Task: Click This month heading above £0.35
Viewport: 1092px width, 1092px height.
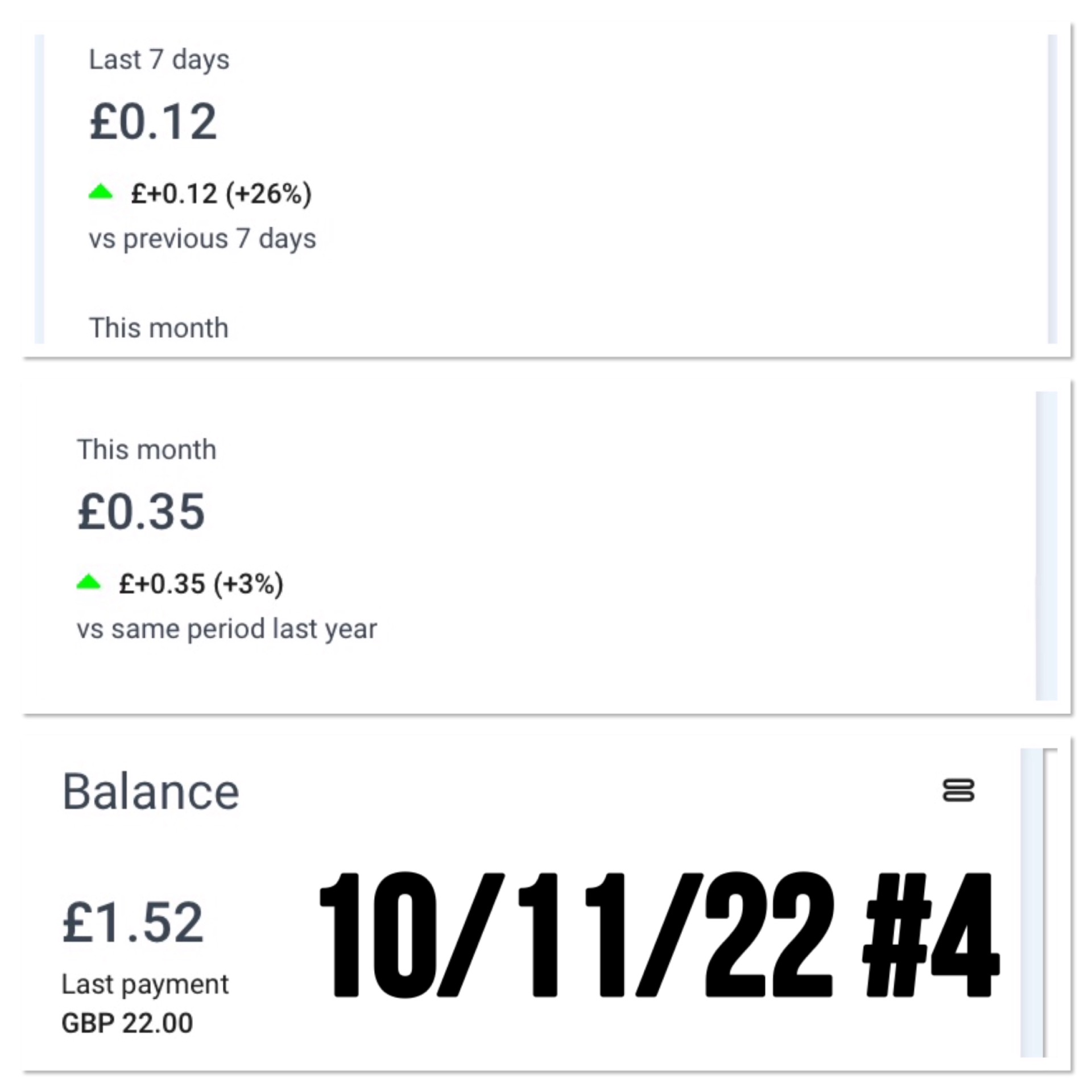Action: [147, 450]
